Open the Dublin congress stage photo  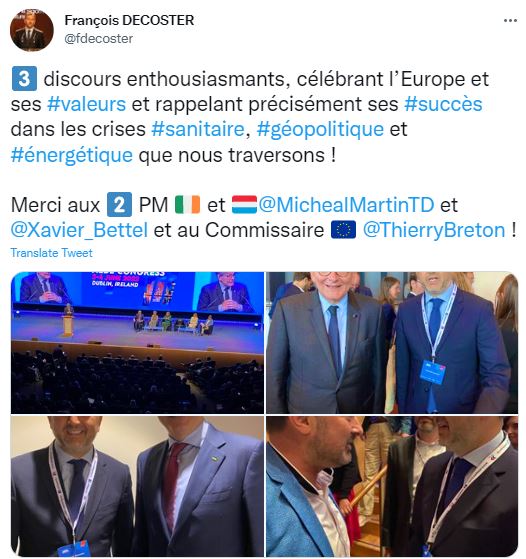pos(137,343)
